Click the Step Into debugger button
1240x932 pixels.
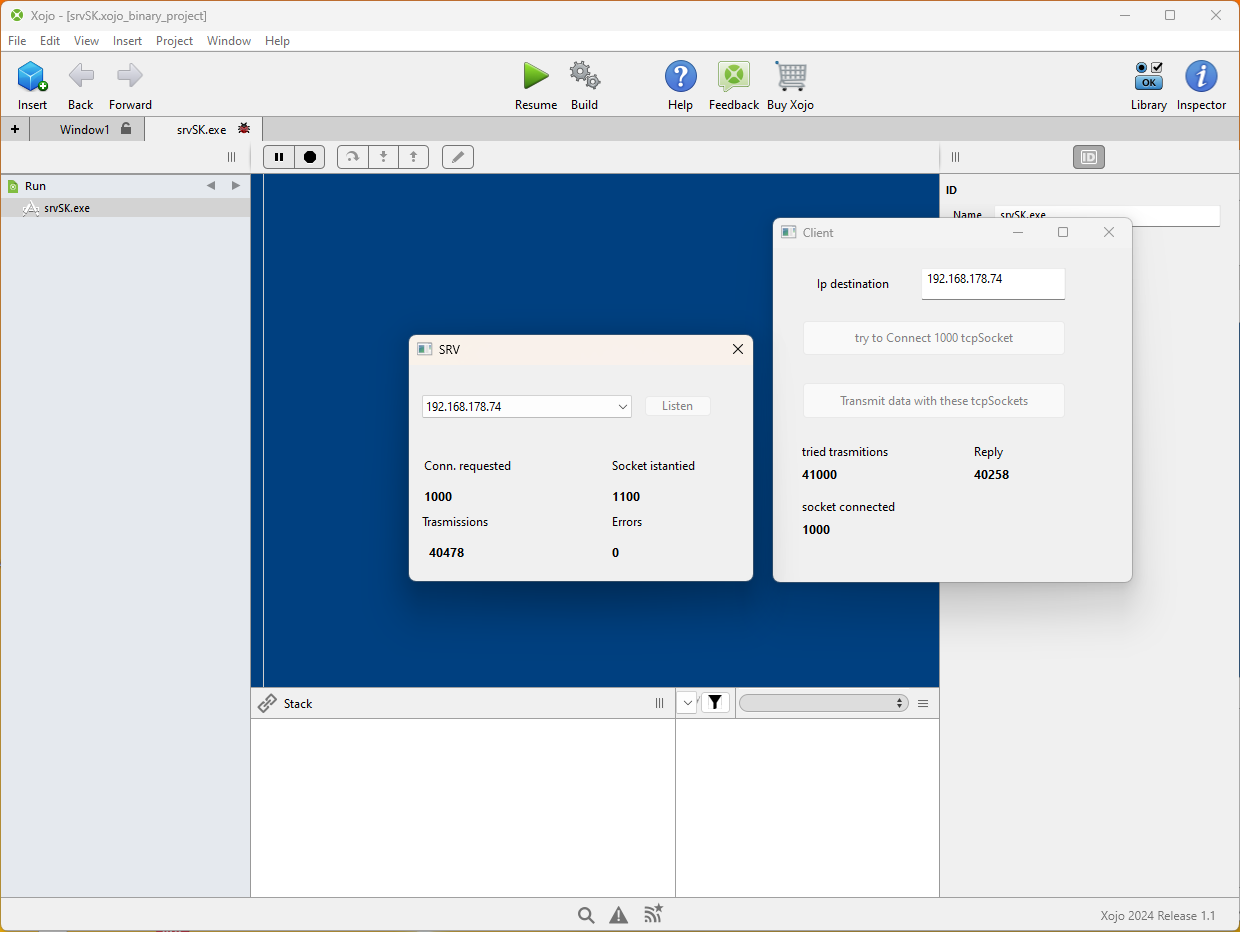[x=383, y=157]
